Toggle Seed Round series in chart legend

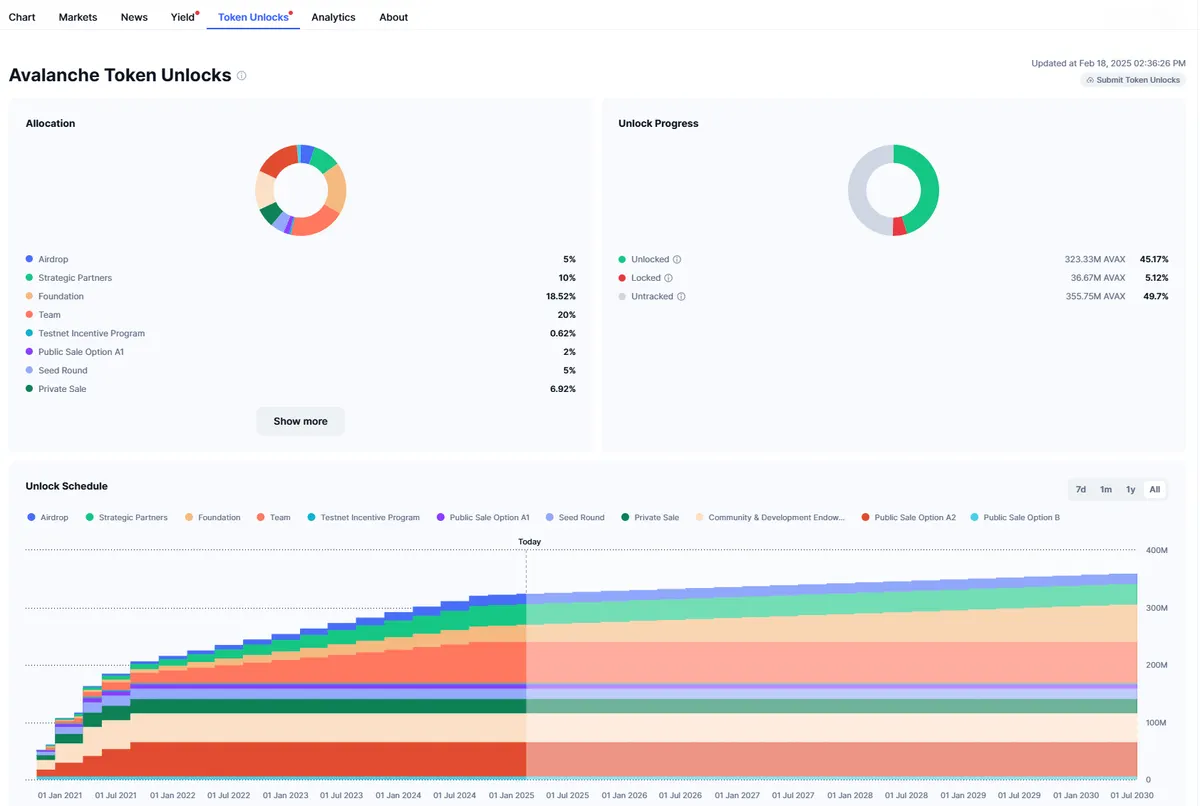[x=575, y=518]
